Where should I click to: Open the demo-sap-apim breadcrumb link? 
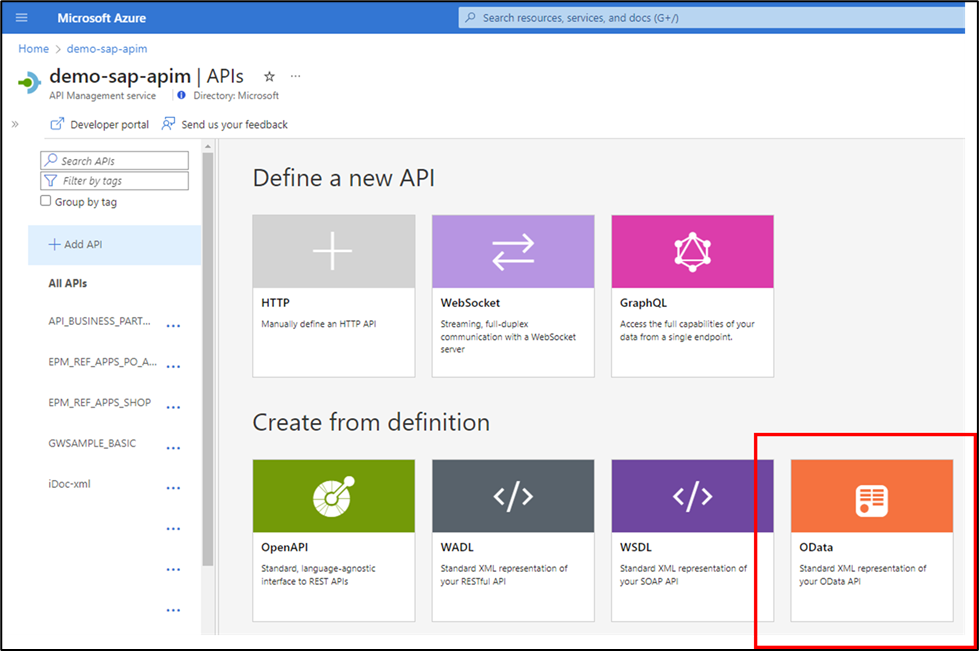pos(107,49)
